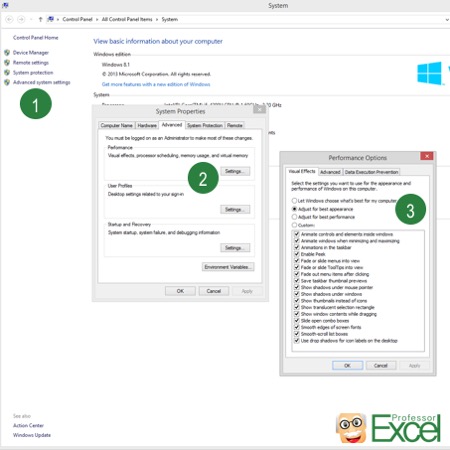Go up one level with the Up arrow
Viewport: 450px width, 450px height.
pyautogui.click(x=40, y=19)
